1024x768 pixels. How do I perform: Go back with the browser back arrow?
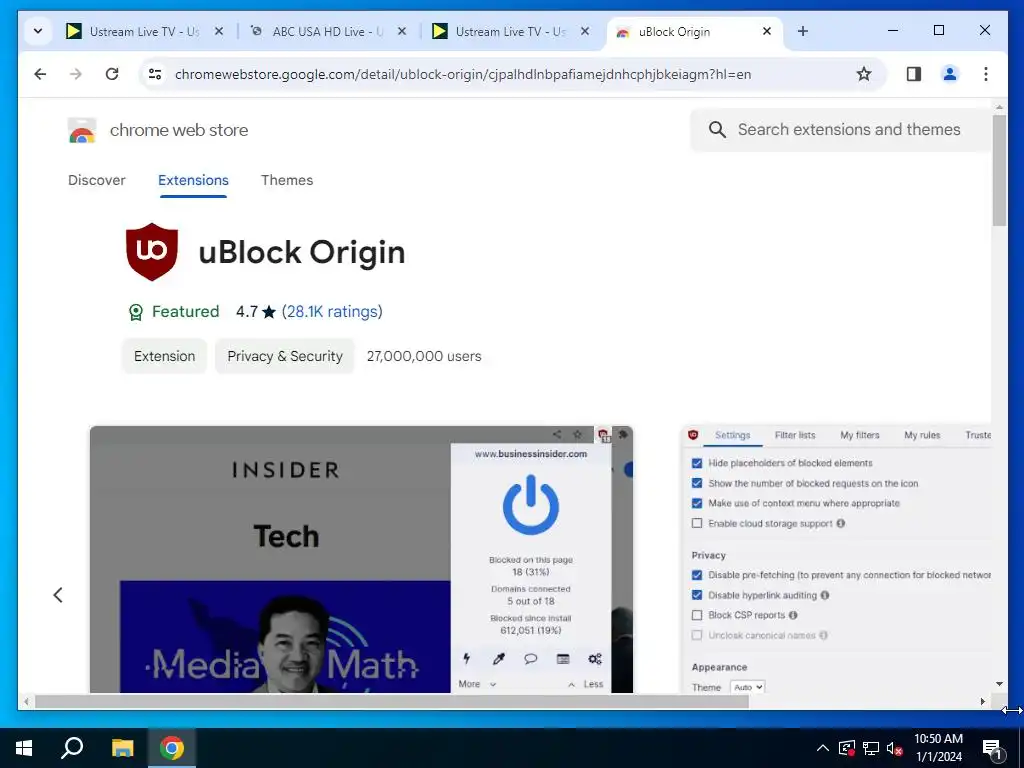click(x=40, y=74)
